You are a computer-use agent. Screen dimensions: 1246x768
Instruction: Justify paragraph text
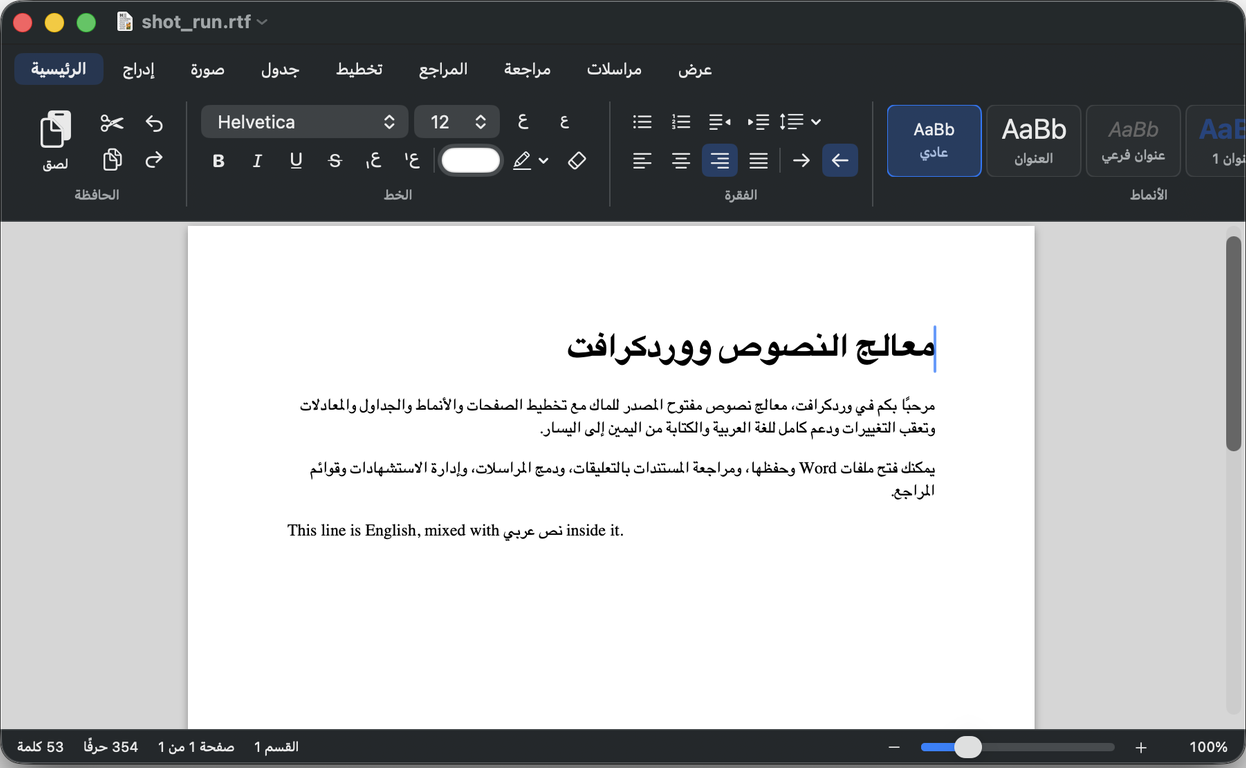click(759, 161)
